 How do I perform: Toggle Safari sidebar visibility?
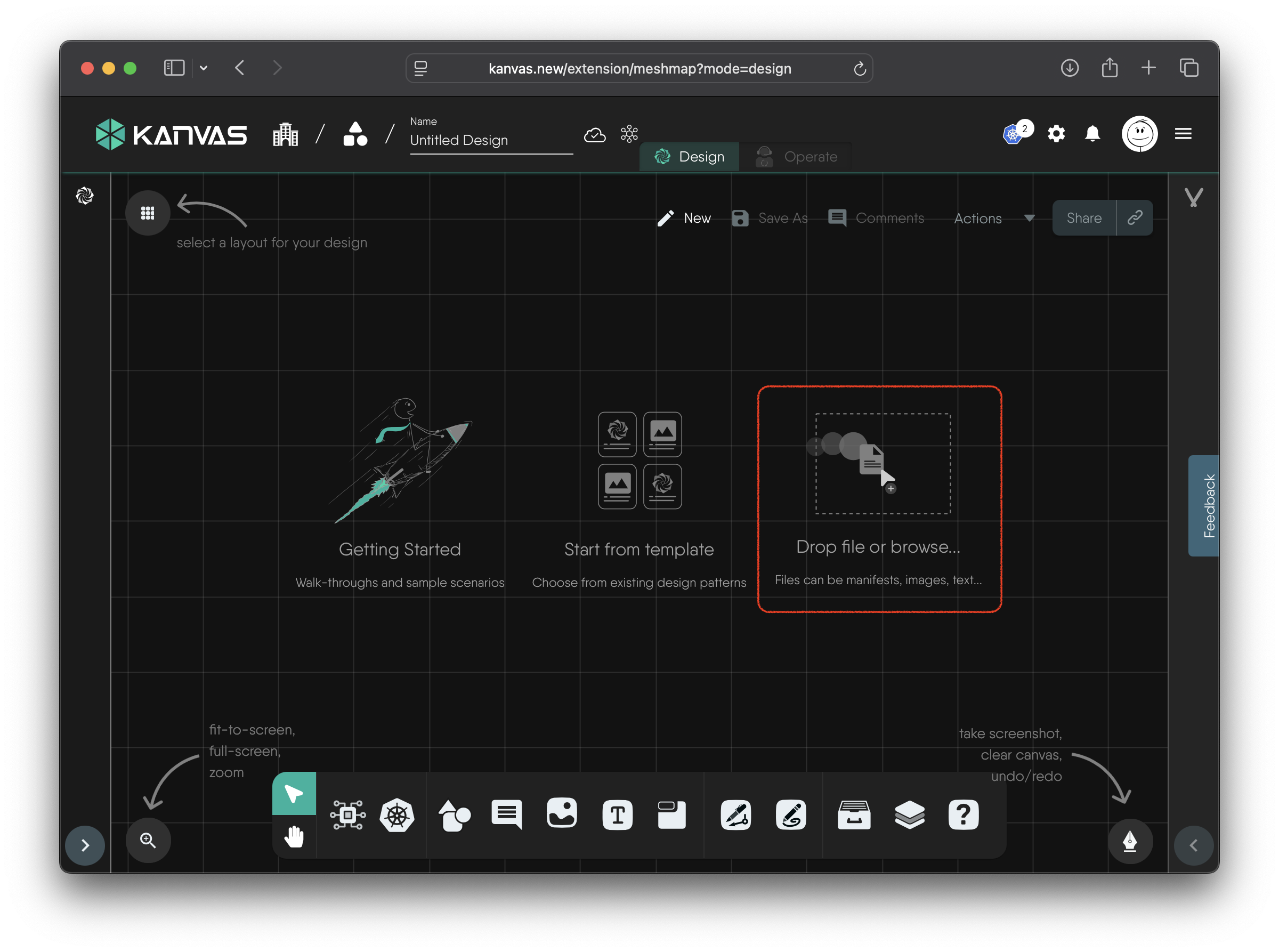(174, 68)
